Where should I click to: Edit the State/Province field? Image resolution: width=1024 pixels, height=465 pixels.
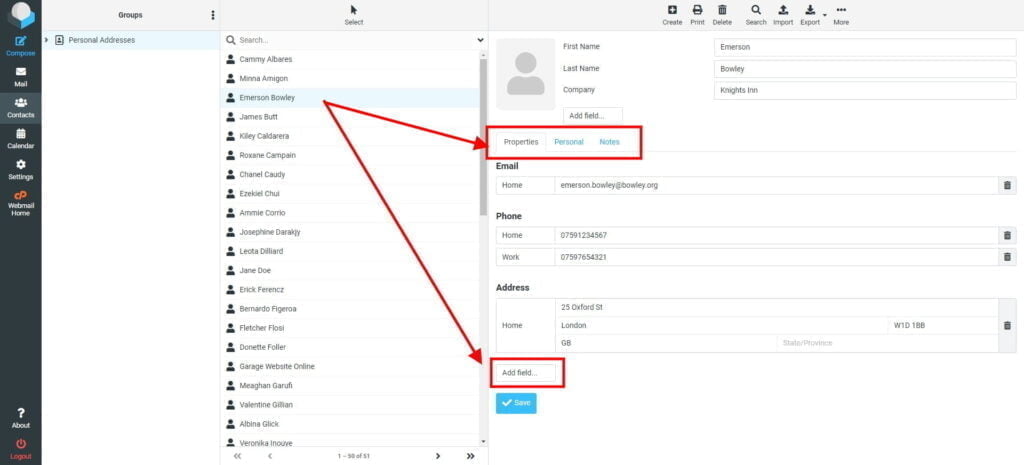pyautogui.click(x=887, y=343)
